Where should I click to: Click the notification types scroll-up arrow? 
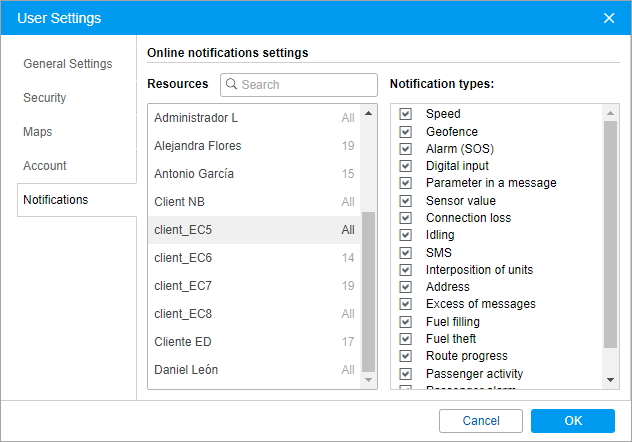[x=611, y=113]
